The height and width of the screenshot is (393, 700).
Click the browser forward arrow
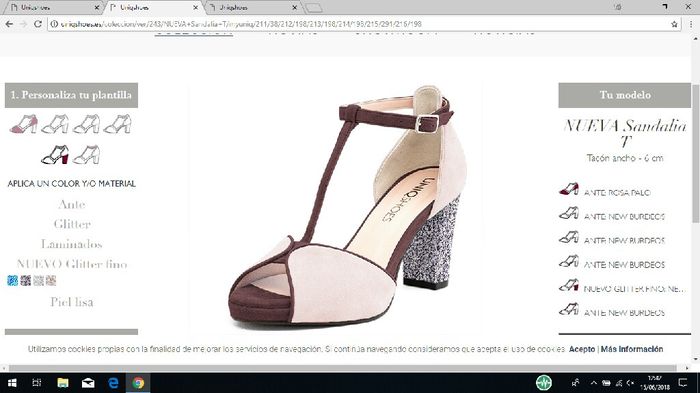click(23, 24)
